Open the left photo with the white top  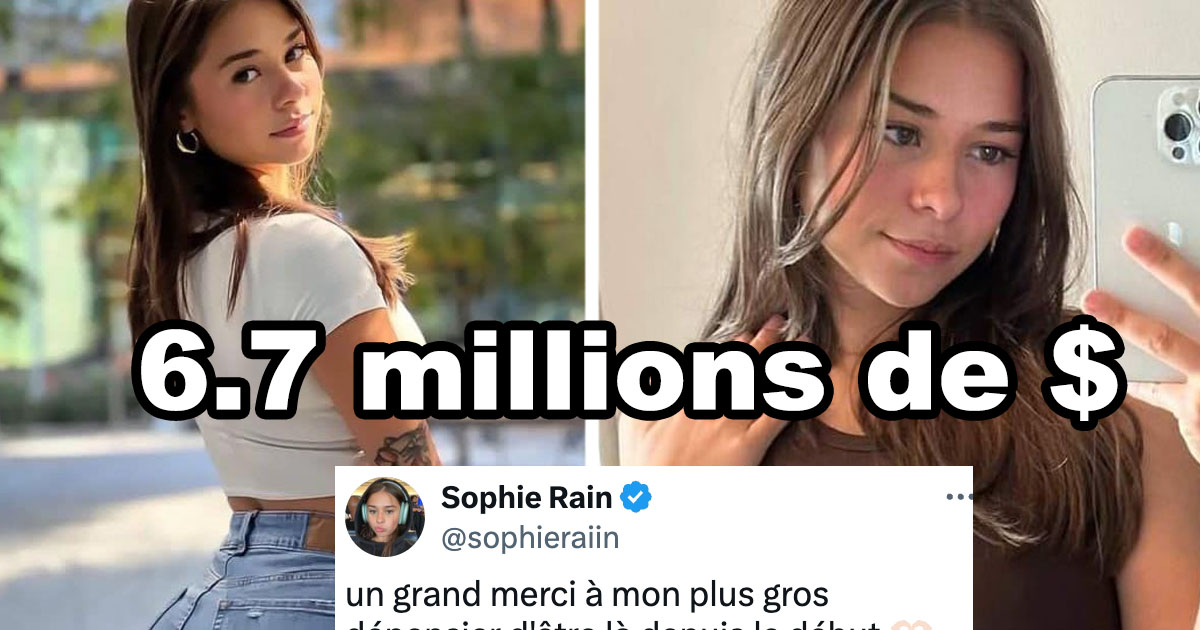tap(292, 315)
